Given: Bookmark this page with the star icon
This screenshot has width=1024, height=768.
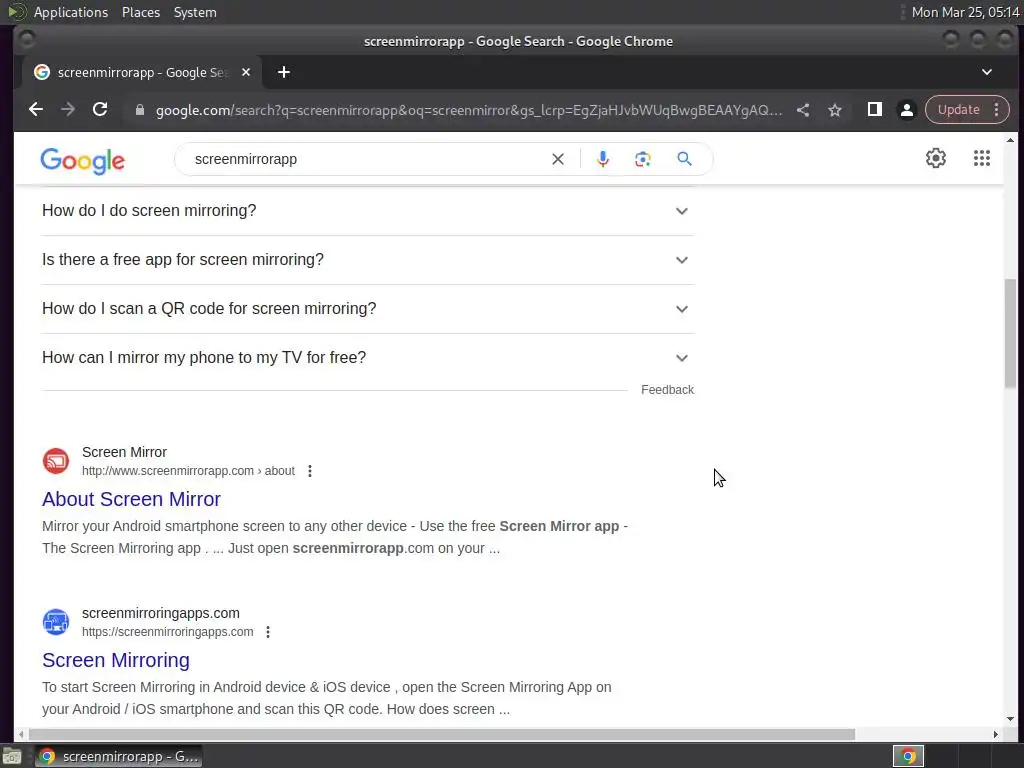Looking at the screenshot, I should click(x=835, y=110).
